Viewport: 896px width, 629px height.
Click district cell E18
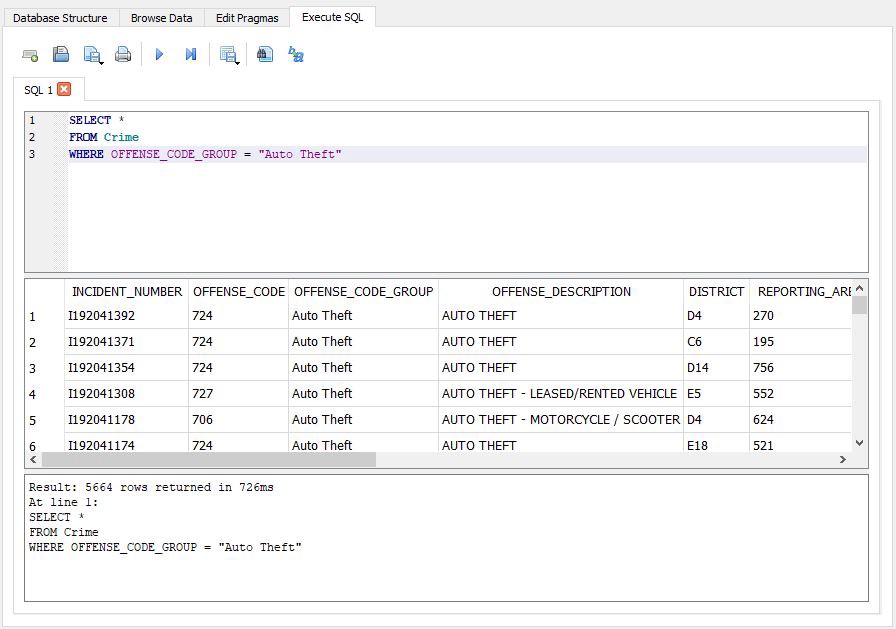716,443
